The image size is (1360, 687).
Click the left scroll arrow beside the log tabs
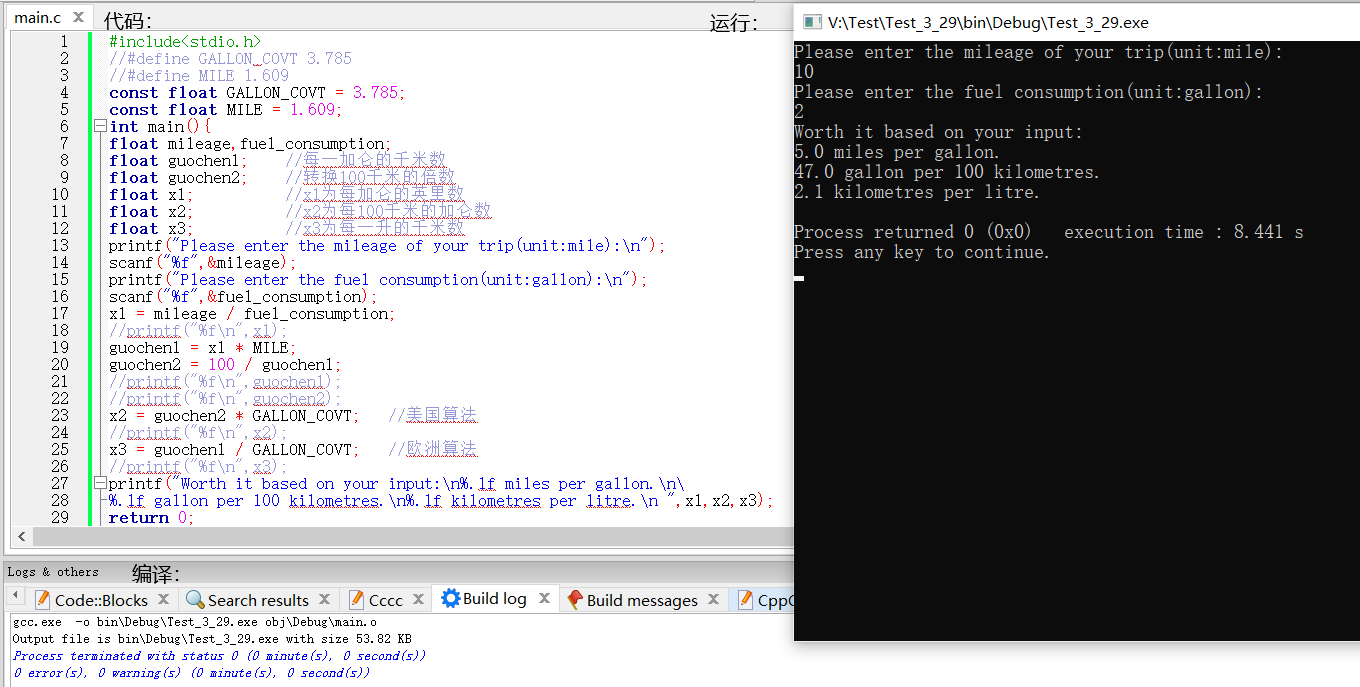click(15, 599)
